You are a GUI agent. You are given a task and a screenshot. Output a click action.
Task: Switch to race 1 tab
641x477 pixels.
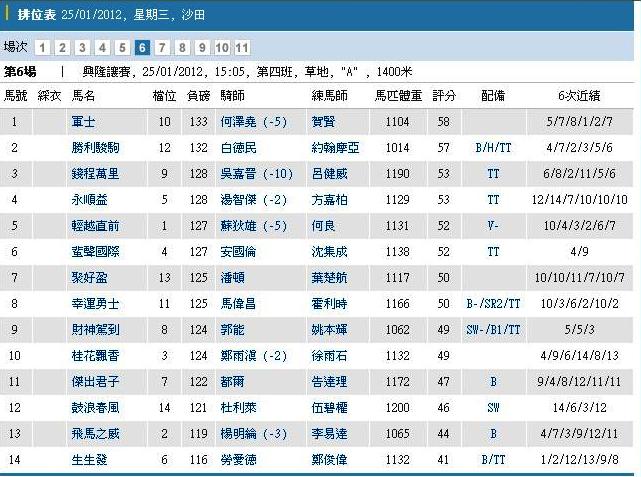42,47
